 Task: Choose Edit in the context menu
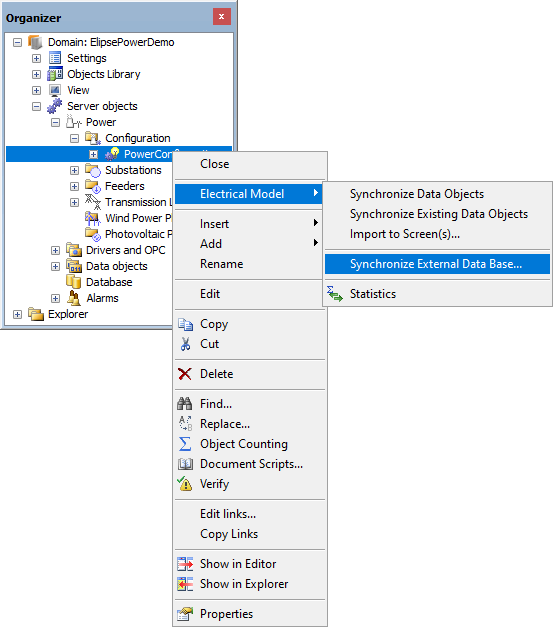(x=250, y=294)
